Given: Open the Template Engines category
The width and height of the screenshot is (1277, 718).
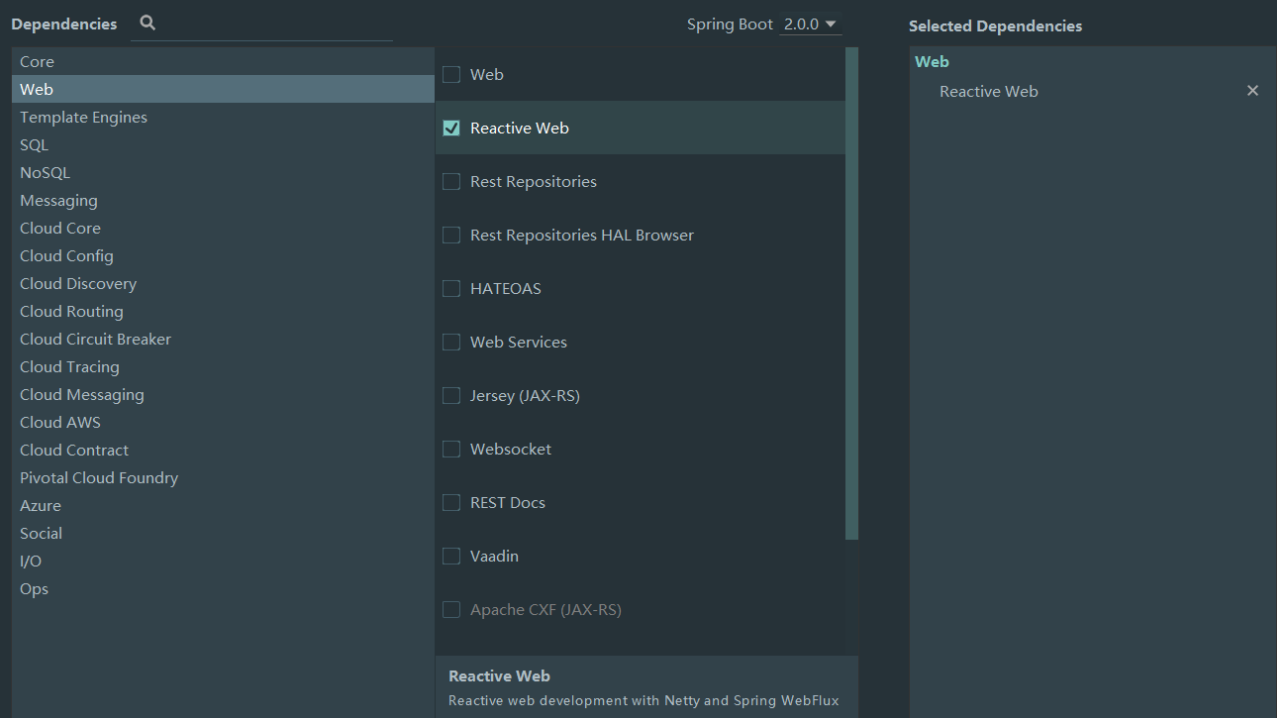Looking at the screenshot, I should click(x=223, y=117).
